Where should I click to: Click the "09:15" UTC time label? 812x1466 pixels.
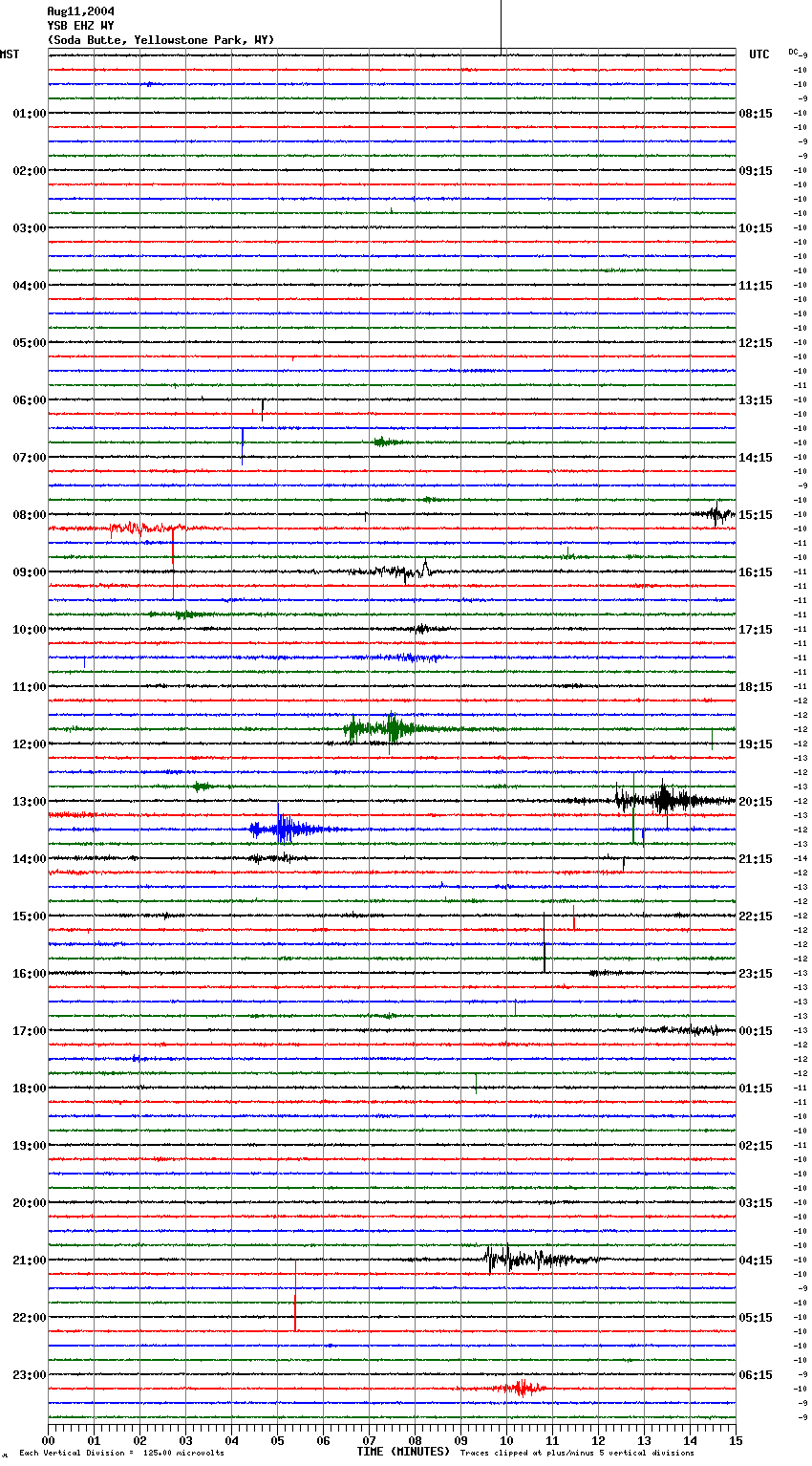[x=756, y=171]
